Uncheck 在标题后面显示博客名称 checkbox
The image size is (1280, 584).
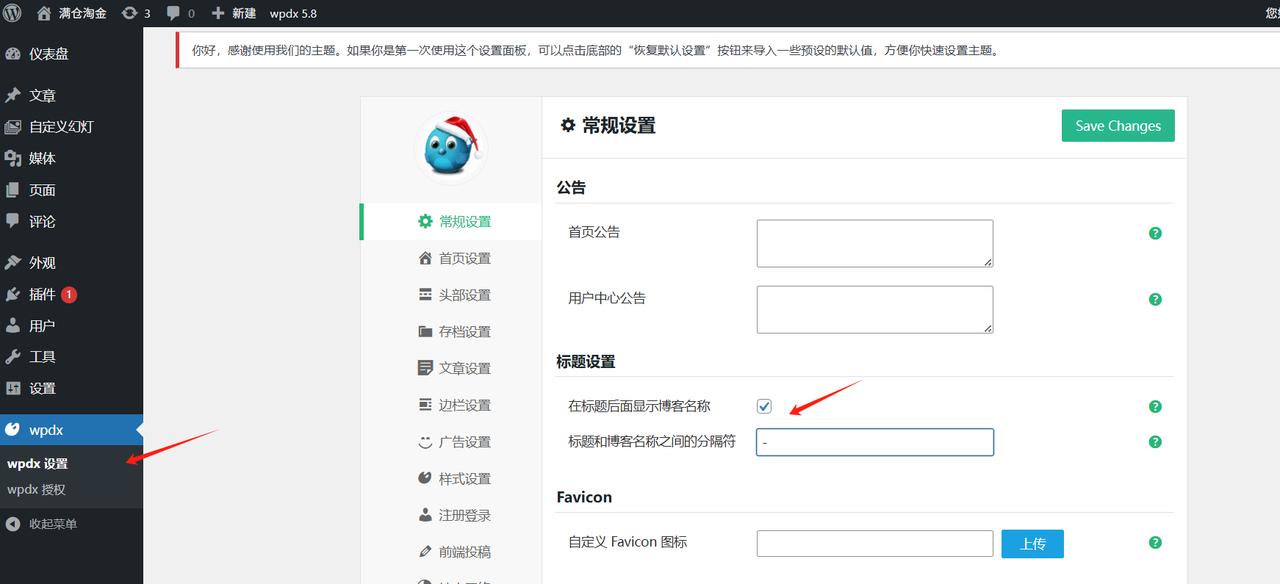[x=764, y=406]
